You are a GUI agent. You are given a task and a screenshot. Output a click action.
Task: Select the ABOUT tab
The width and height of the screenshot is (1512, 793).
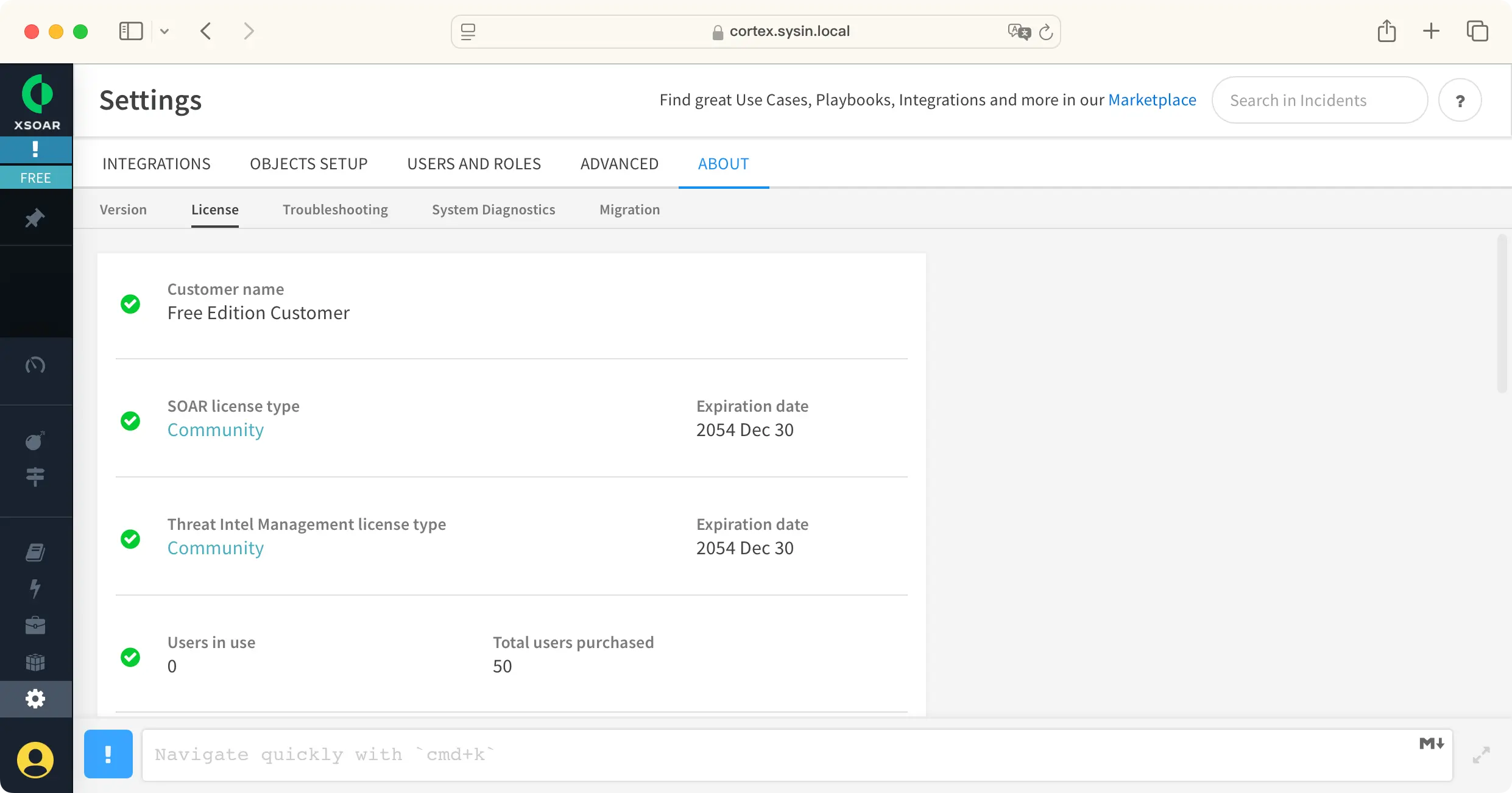pyautogui.click(x=724, y=164)
